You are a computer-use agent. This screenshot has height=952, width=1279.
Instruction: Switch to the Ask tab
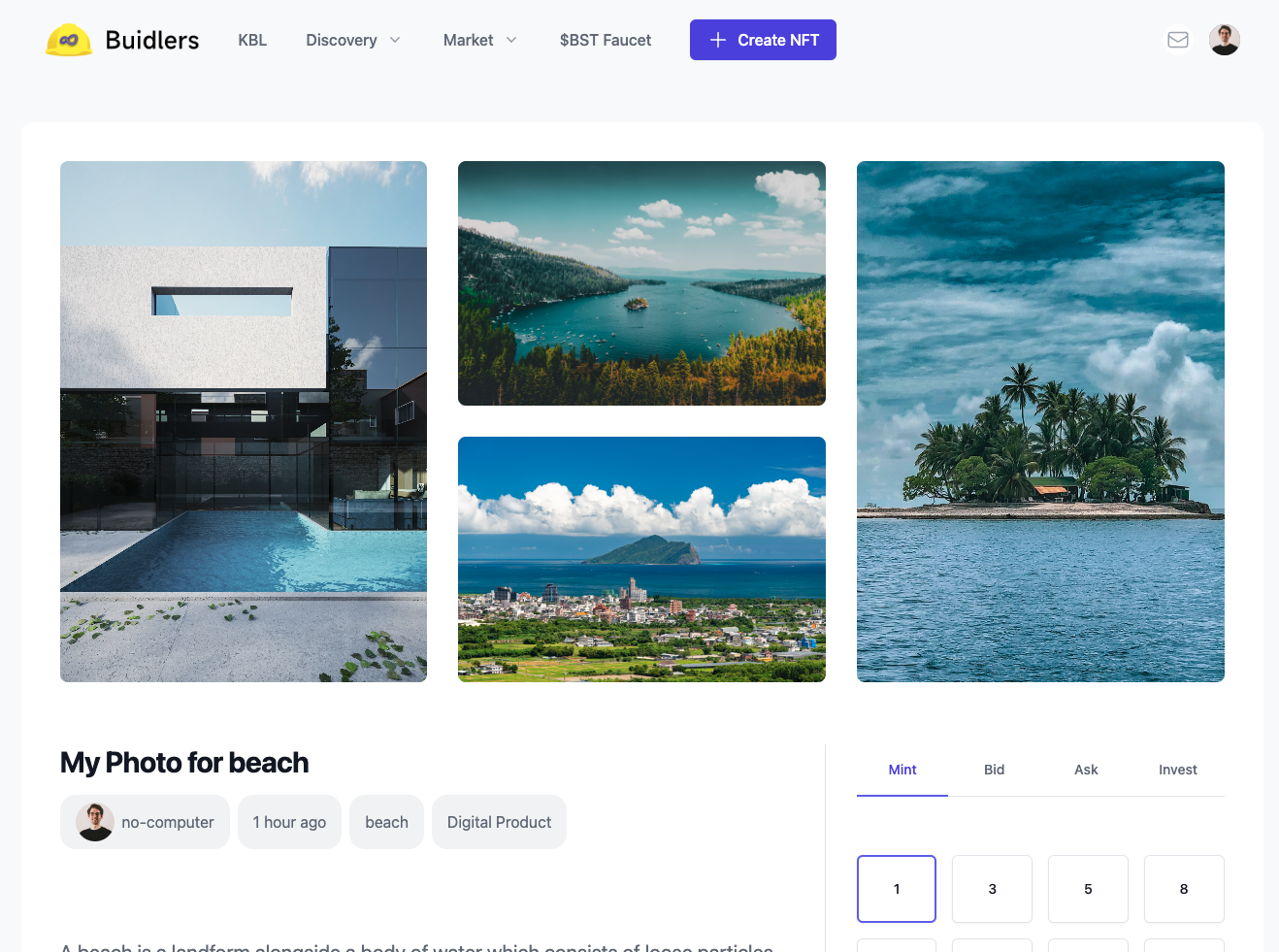1086,770
